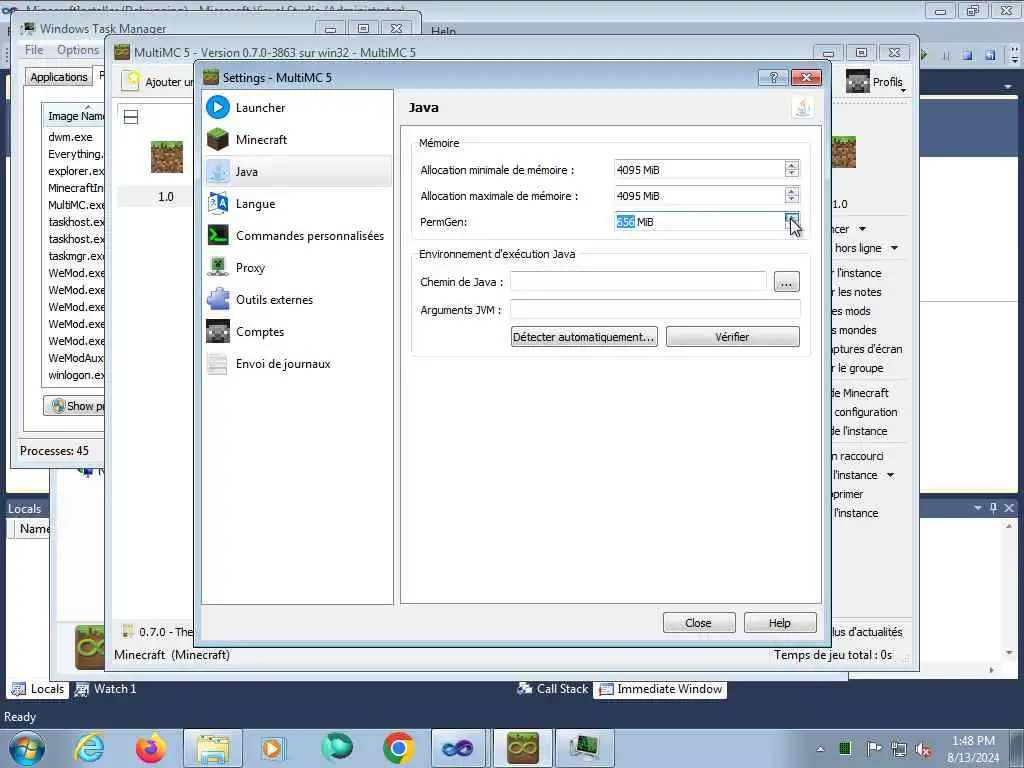Image resolution: width=1024 pixels, height=768 pixels.
Task: Click the Java logo icon in header
Action: tap(803, 108)
